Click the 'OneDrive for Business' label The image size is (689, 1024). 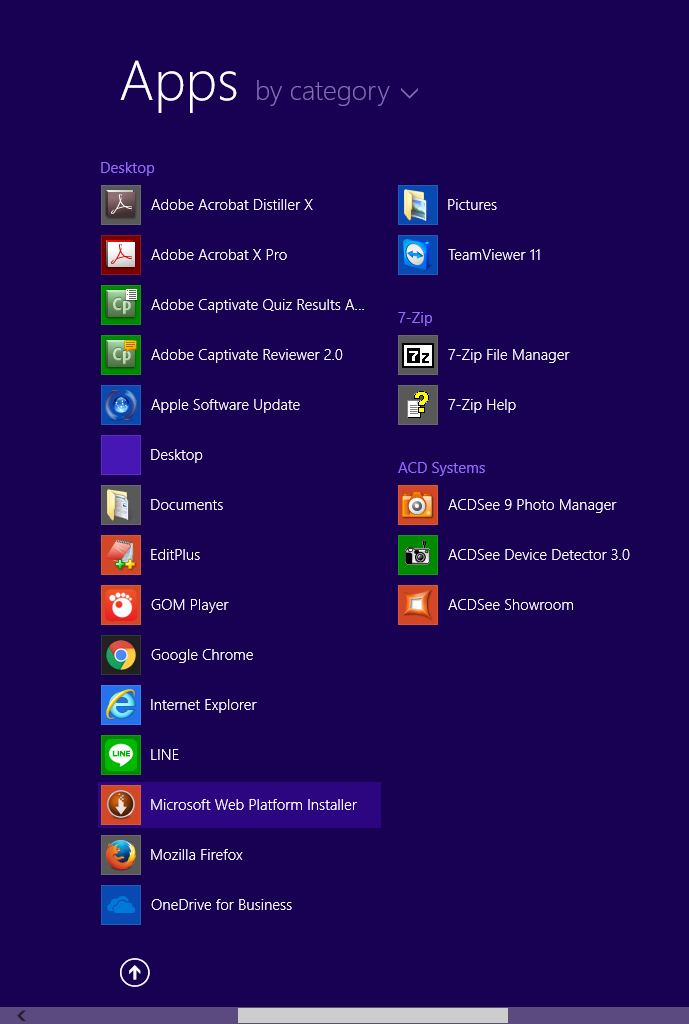221,904
